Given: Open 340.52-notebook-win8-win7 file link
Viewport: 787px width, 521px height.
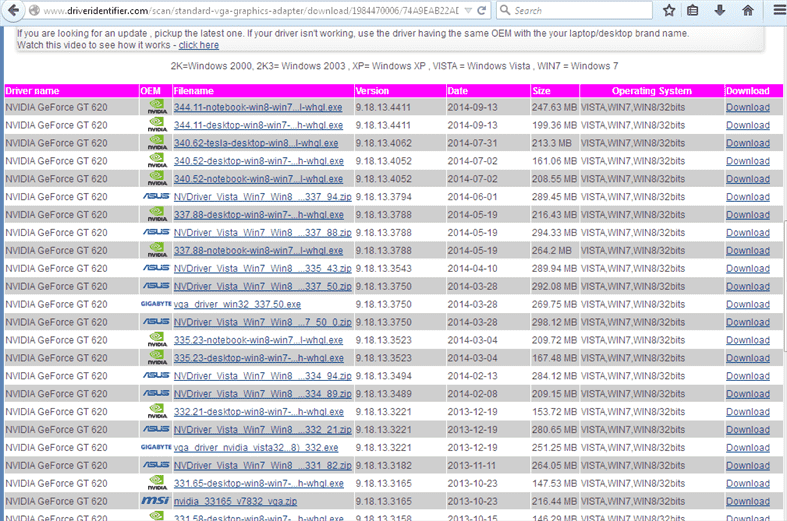Looking at the screenshot, I should tap(258, 179).
